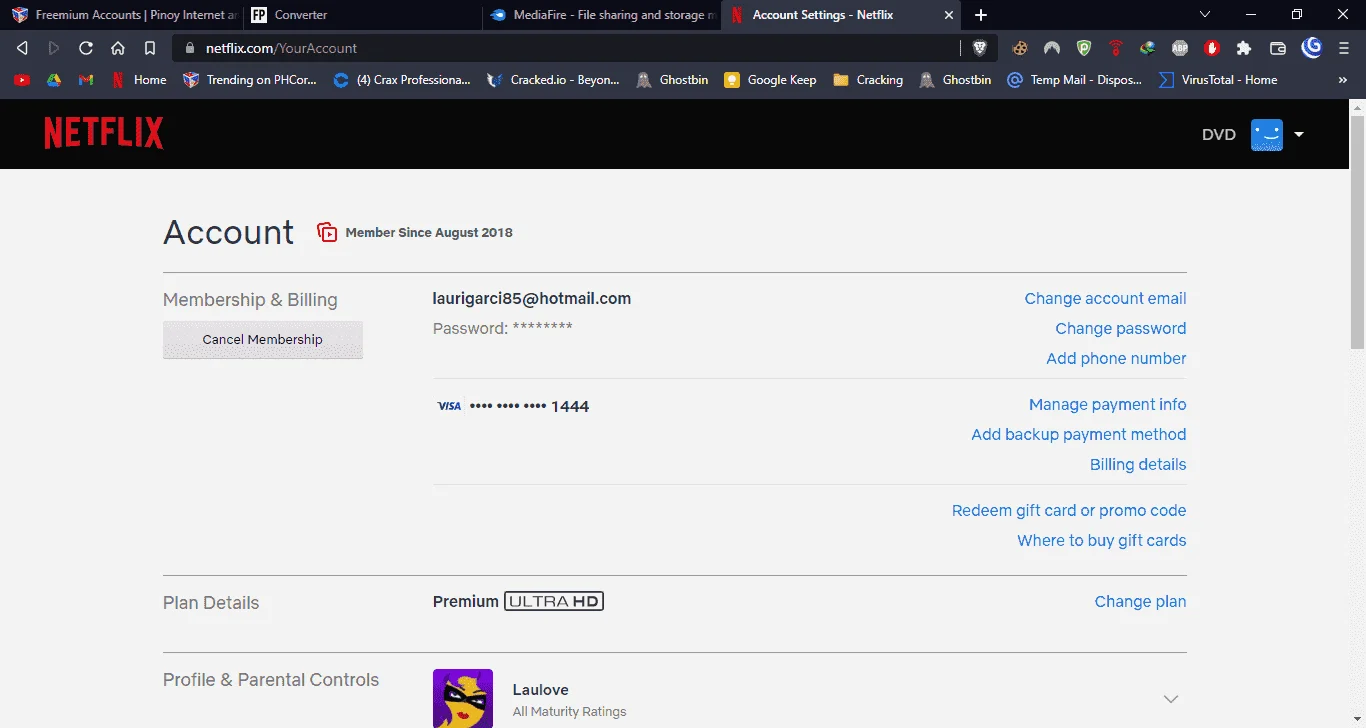Open the first Ghostbin bookmark after Cracked.io
Viewport: 1366px width, 728px height.
671,80
